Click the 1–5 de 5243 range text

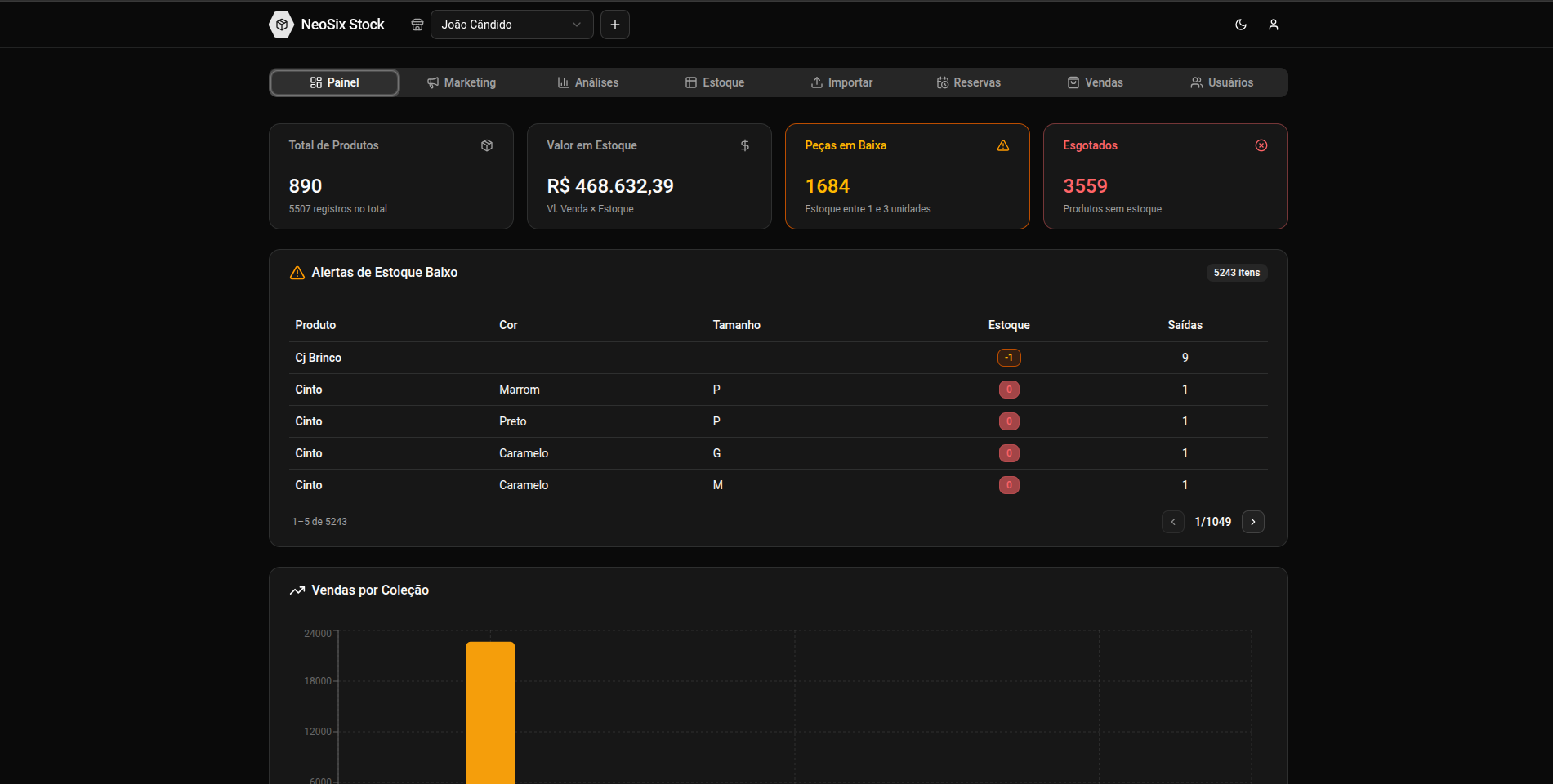pos(319,522)
